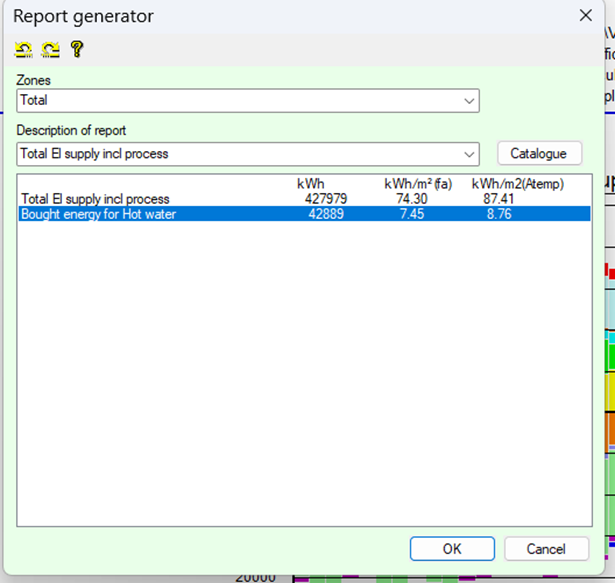Click the undo arrow toolbar icon
The image size is (615, 583).
[24, 49]
